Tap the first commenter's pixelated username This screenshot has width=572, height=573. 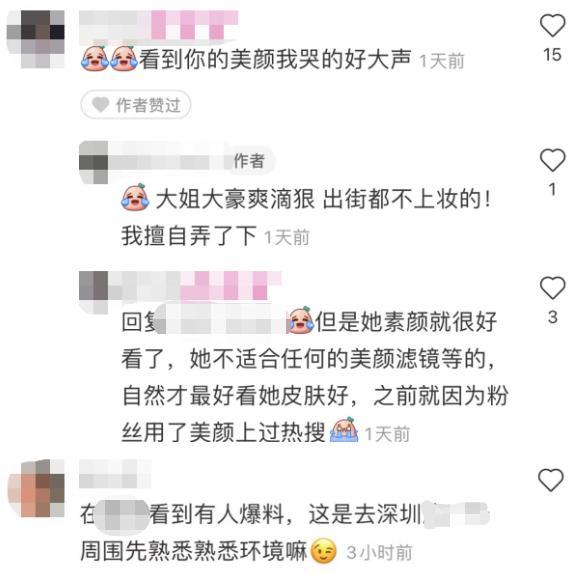159,25
